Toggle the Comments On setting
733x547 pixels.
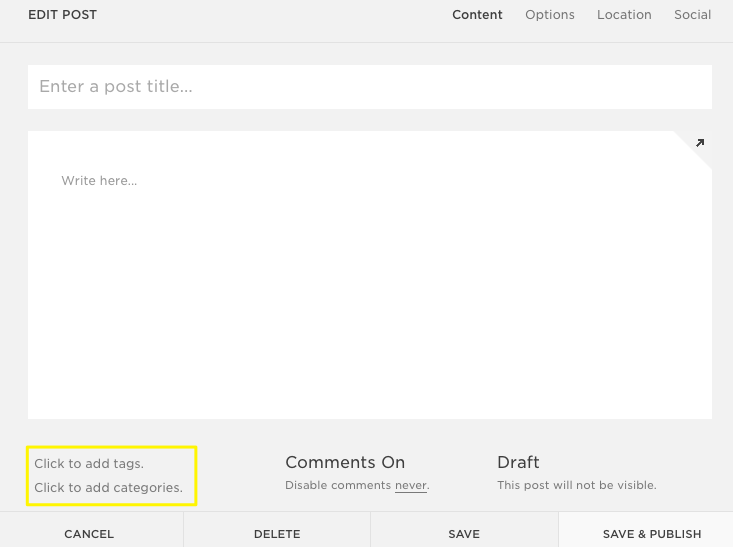coord(345,462)
